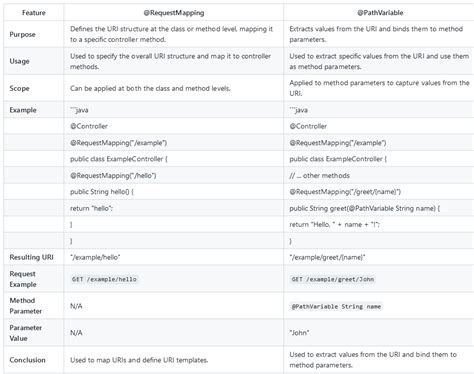Click the "// ... other methods" comment cell

(319, 175)
